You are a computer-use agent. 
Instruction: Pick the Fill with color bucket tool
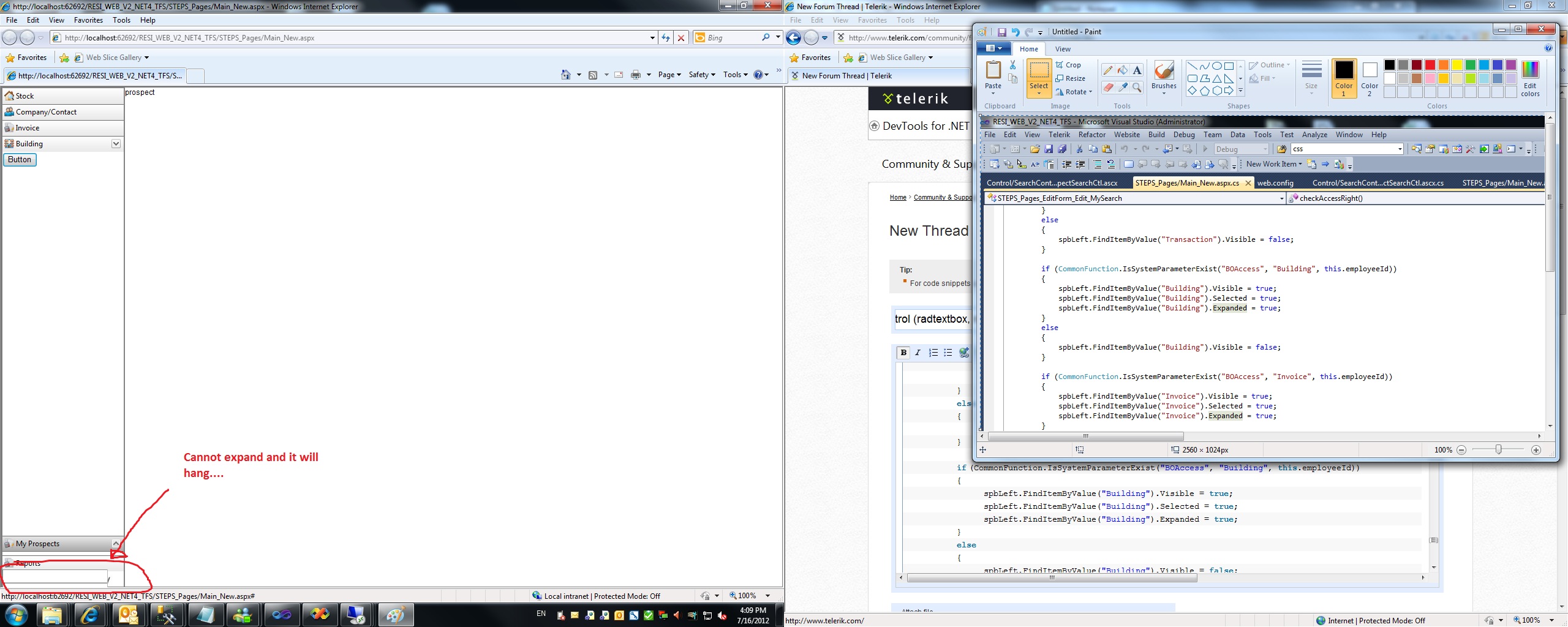click(x=1122, y=70)
